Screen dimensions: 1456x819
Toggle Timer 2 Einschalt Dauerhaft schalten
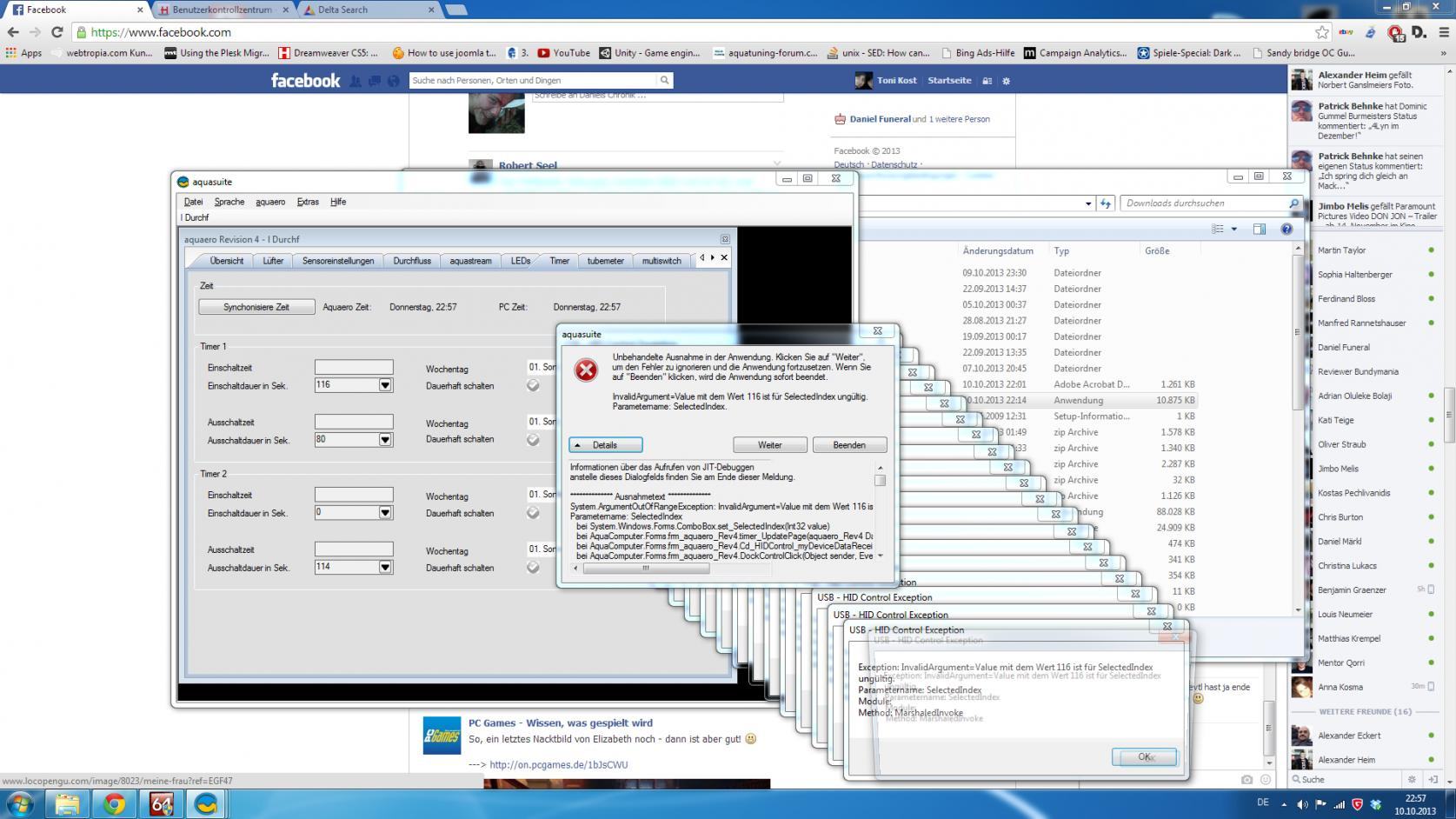point(533,513)
